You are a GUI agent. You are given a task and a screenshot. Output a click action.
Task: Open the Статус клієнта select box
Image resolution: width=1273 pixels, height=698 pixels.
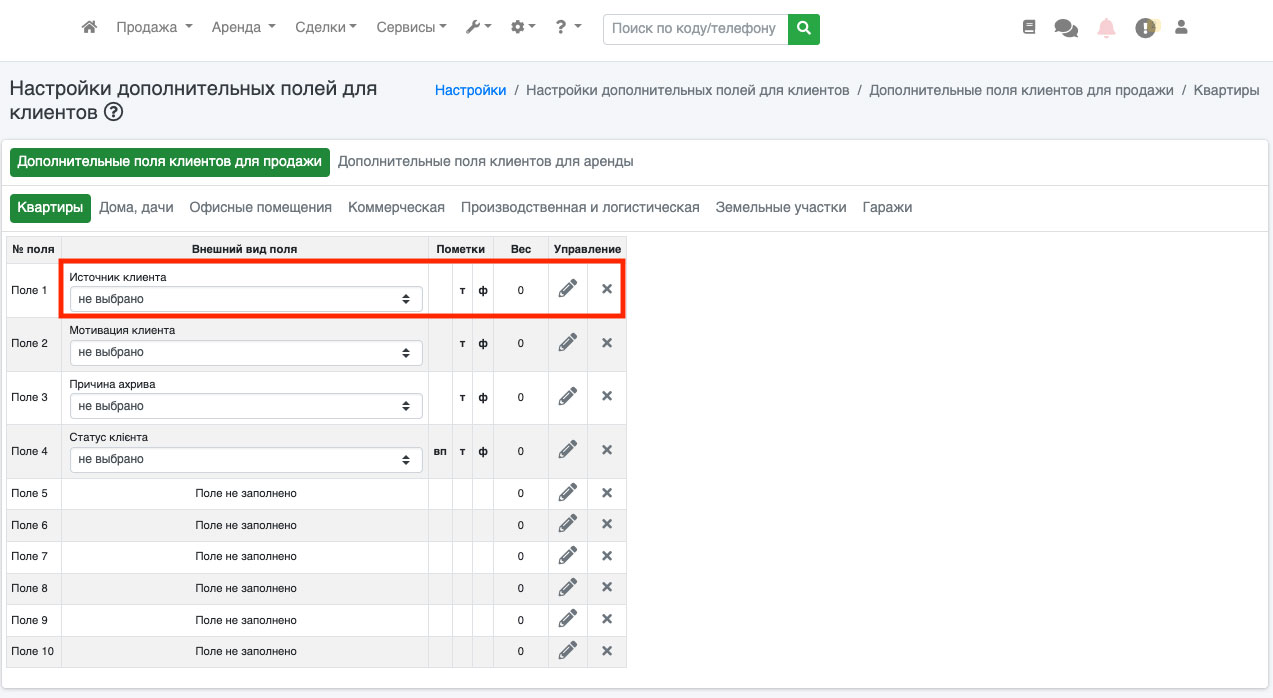pyautogui.click(x=245, y=459)
